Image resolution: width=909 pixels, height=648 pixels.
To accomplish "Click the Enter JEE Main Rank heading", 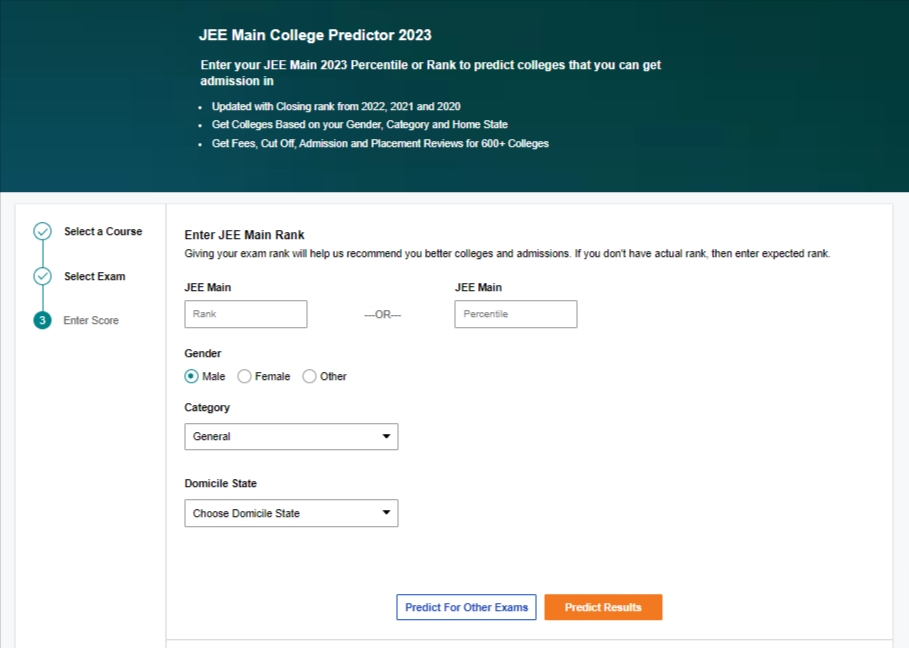I will pyautogui.click(x=244, y=236).
